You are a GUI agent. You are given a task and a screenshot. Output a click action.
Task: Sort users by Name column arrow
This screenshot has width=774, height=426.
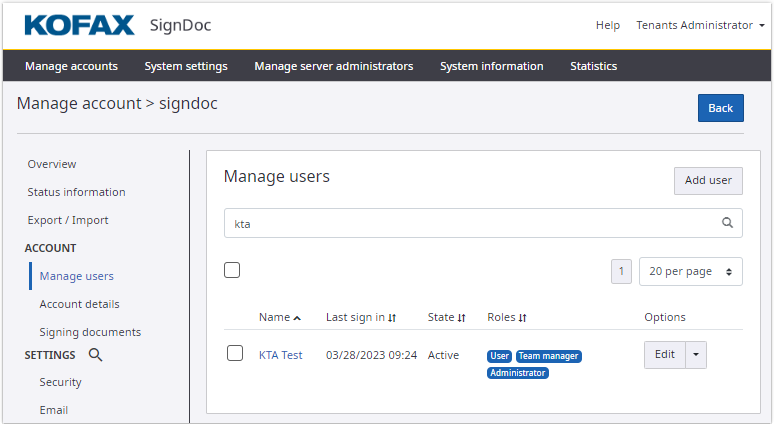297,318
